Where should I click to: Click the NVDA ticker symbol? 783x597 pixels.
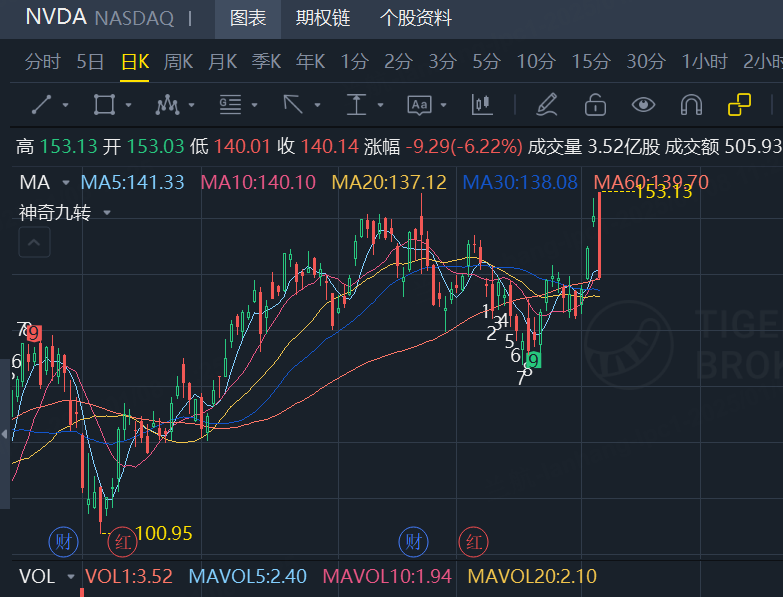click(x=56, y=17)
